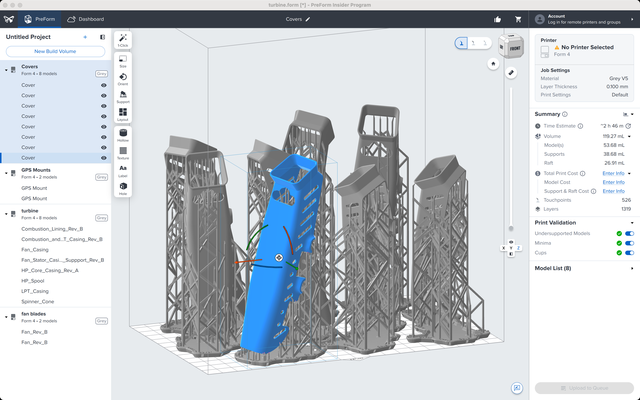Collapse the GPS Mounts group
The height and width of the screenshot is (400, 640).
click(6, 173)
